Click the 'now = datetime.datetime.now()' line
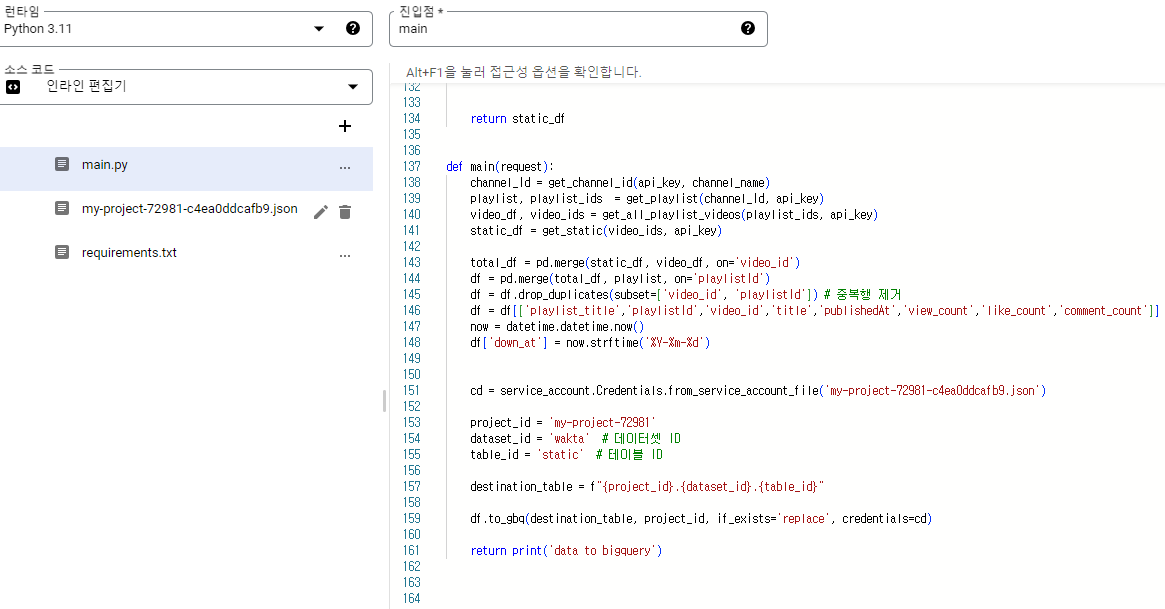The width and height of the screenshot is (1165, 609). point(557,327)
